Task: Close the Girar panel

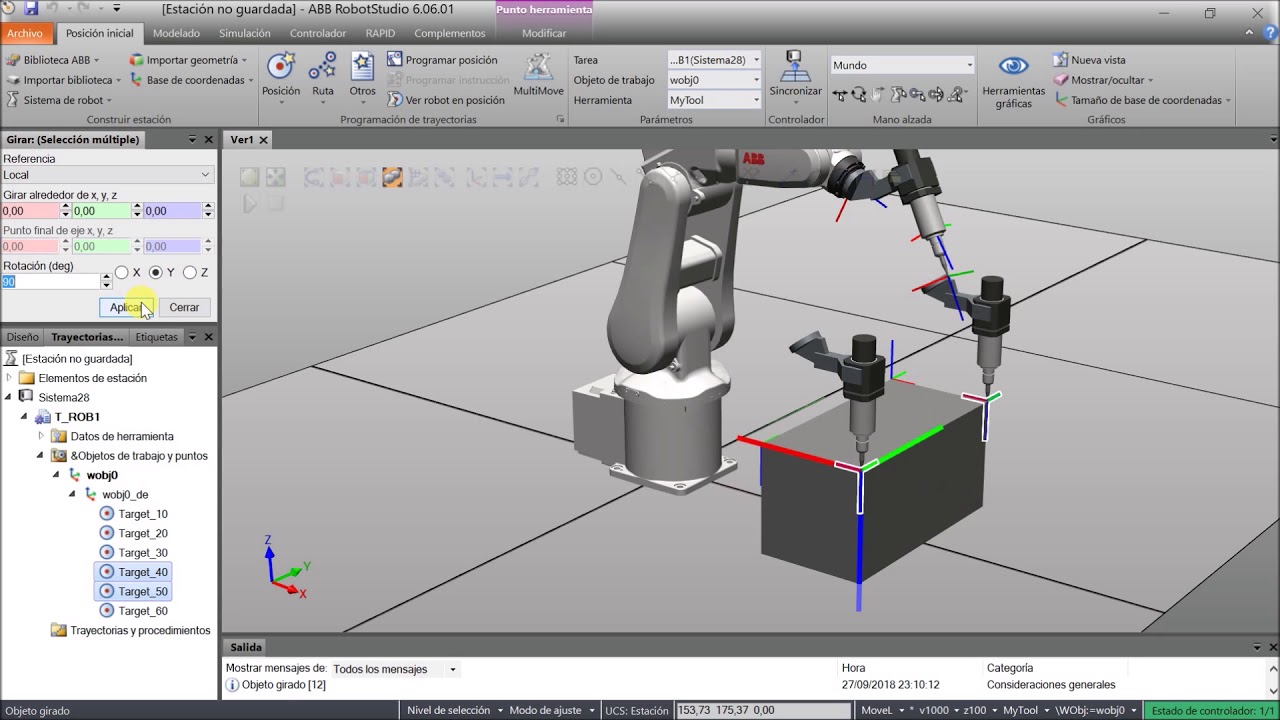Action: point(208,140)
